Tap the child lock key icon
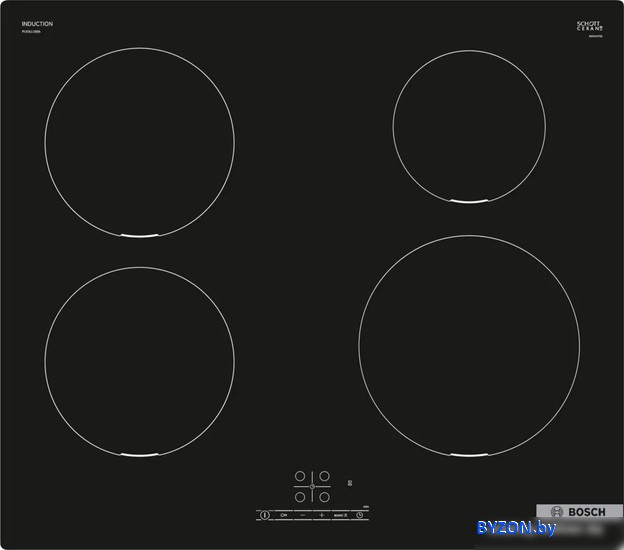The image size is (624, 550). coord(285,515)
